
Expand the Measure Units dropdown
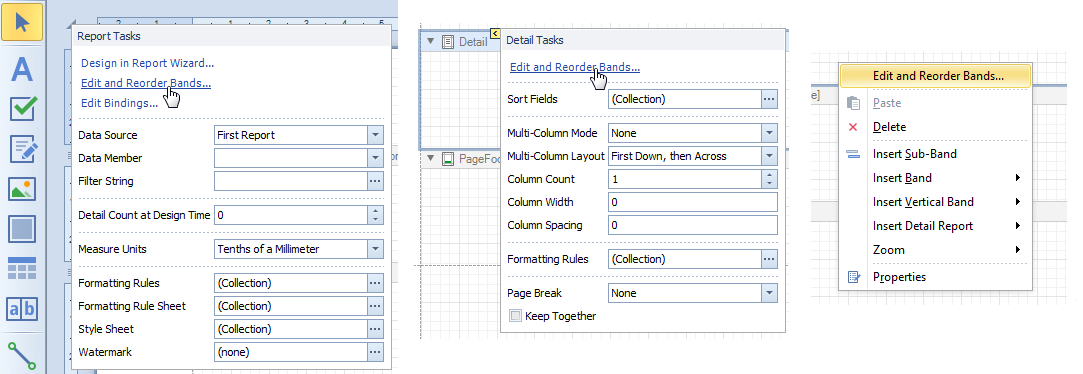[375, 249]
